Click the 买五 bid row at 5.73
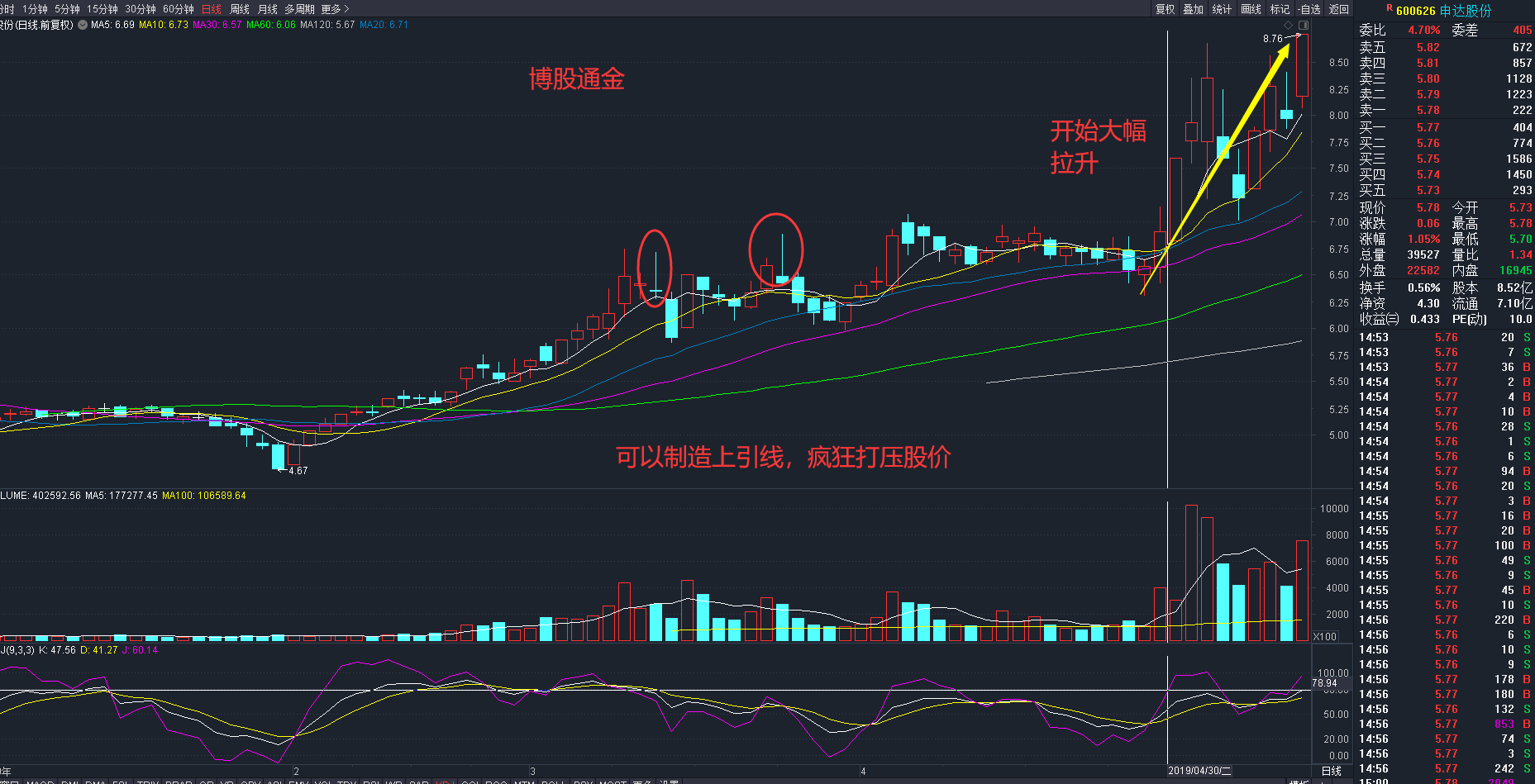The image size is (1535, 784). click(1446, 190)
